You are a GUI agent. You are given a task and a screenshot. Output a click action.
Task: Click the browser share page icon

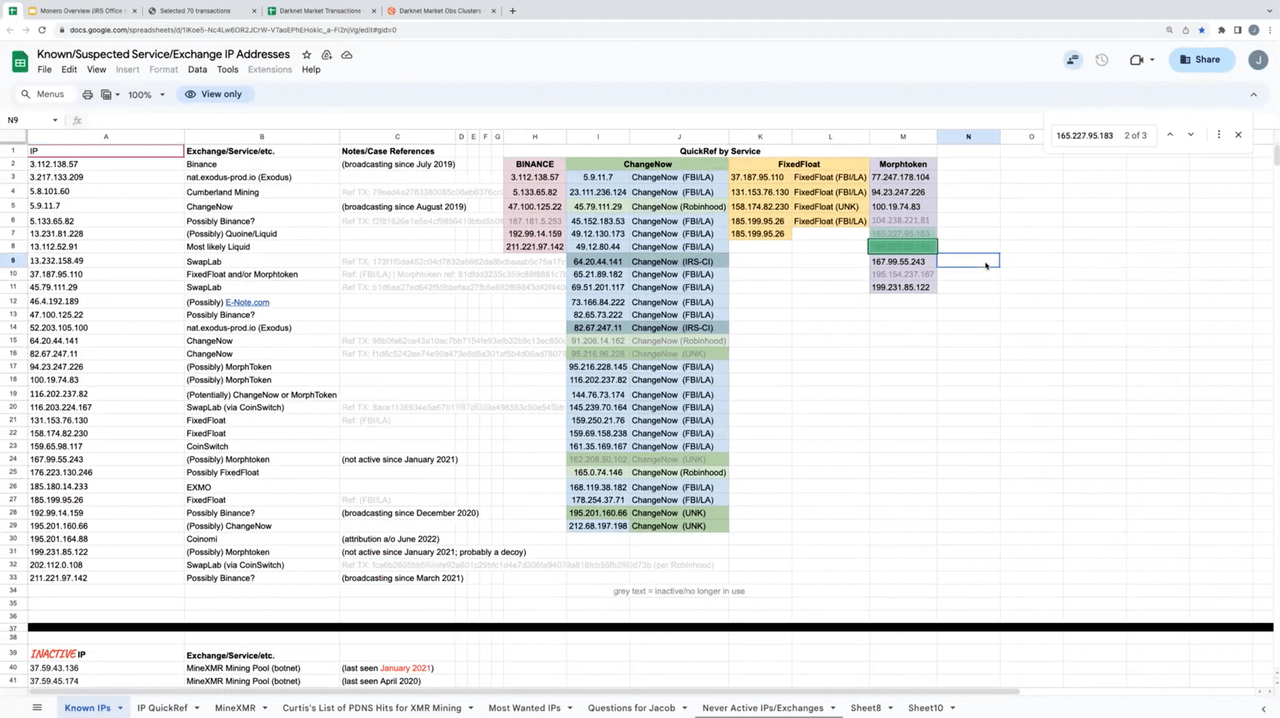(1185, 30)
